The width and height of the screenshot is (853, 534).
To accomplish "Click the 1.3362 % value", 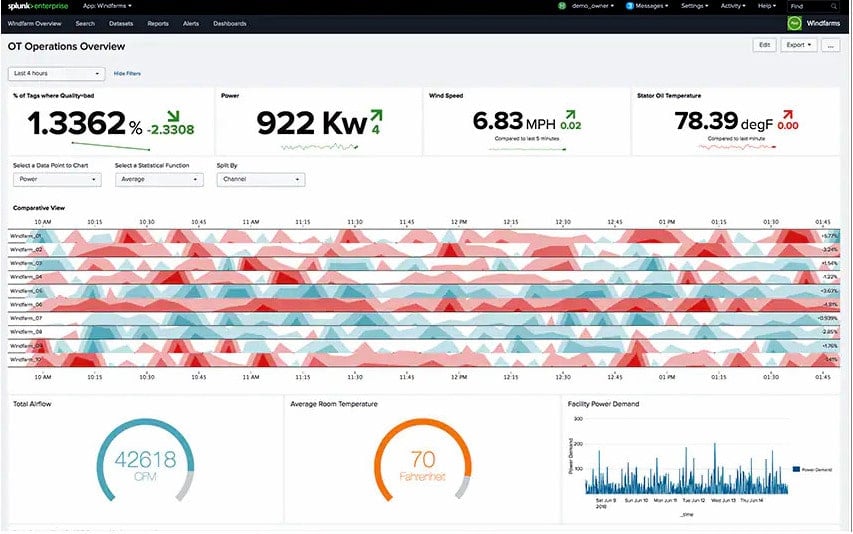I will coord(85,123).
